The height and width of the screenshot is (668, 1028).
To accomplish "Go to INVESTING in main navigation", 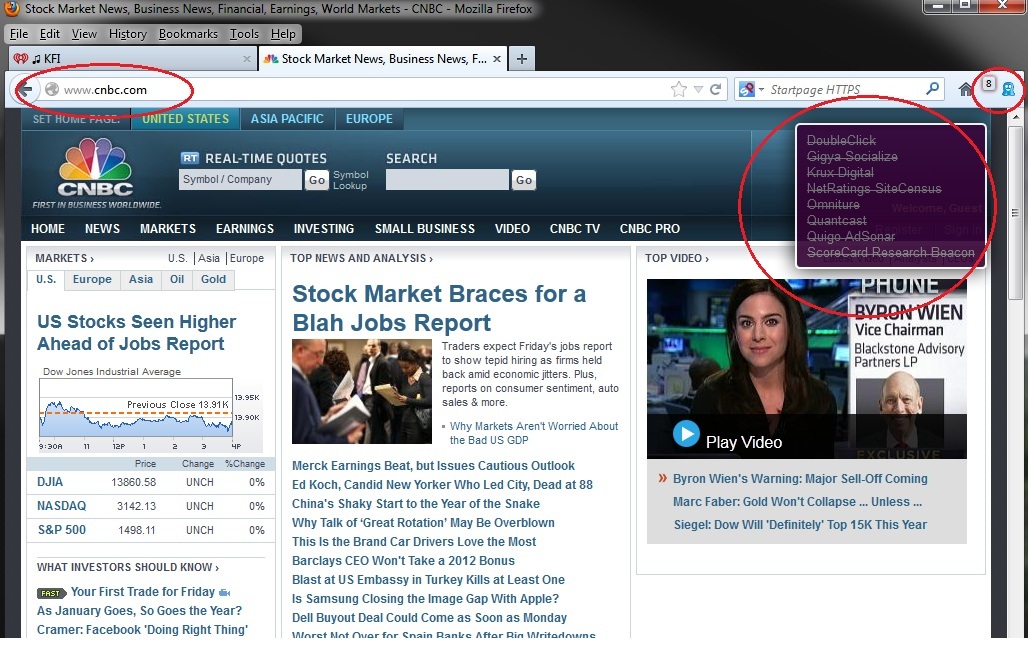I will pyautogui.click(x=324, y=229).
